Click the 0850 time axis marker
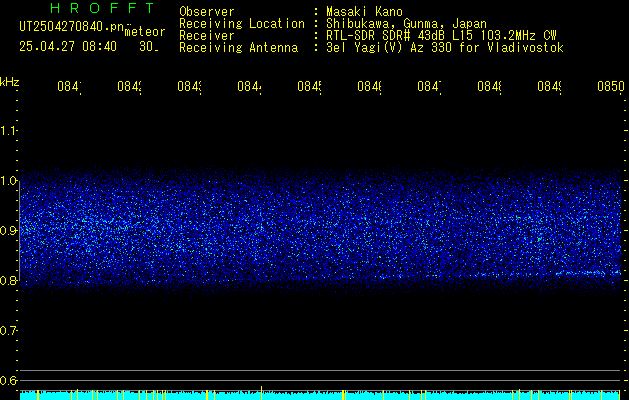Viewport: 629px width, 400px height. tap(611, 87)
